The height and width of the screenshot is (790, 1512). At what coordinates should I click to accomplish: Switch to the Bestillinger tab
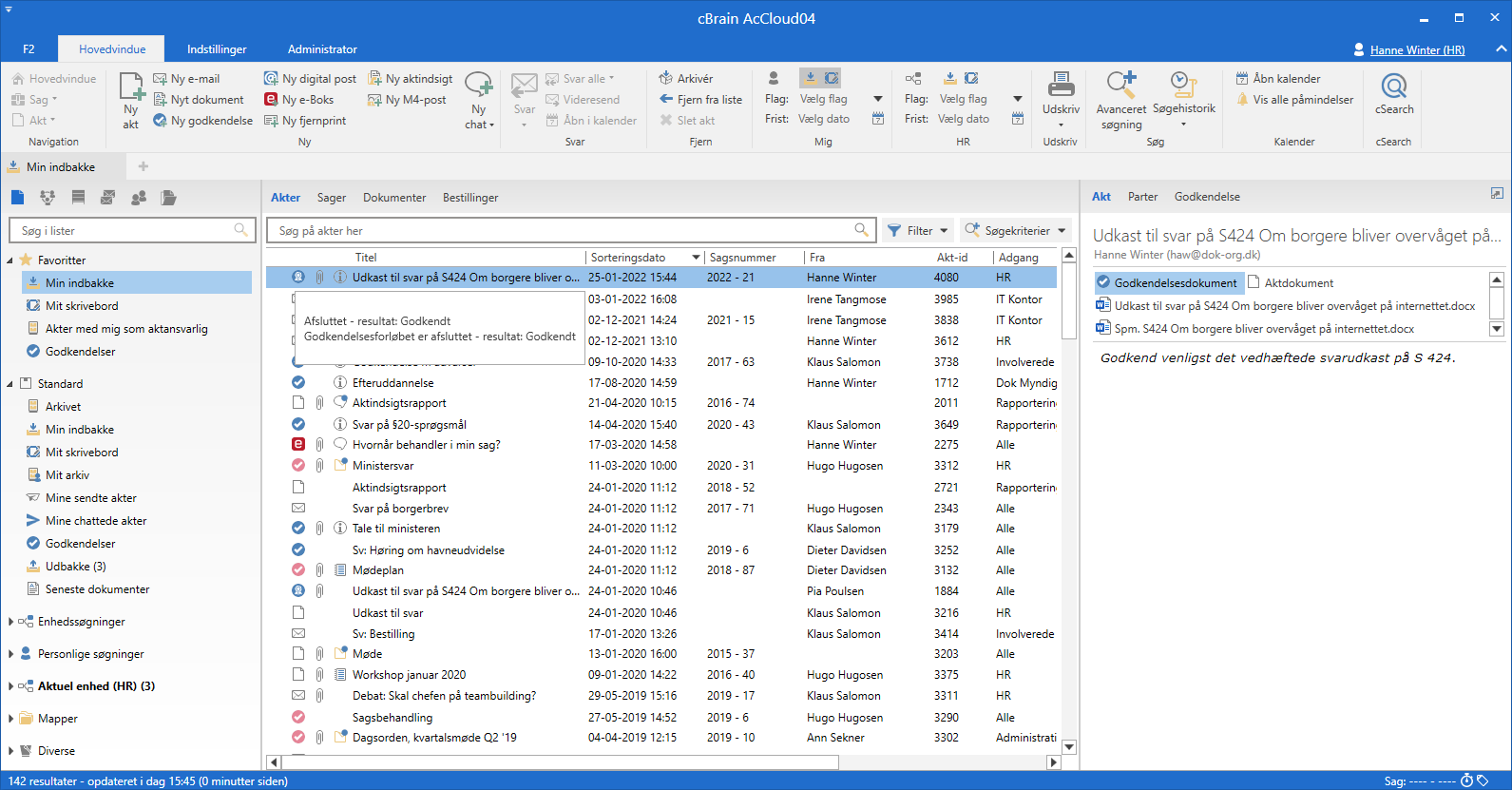click(470, 198)
